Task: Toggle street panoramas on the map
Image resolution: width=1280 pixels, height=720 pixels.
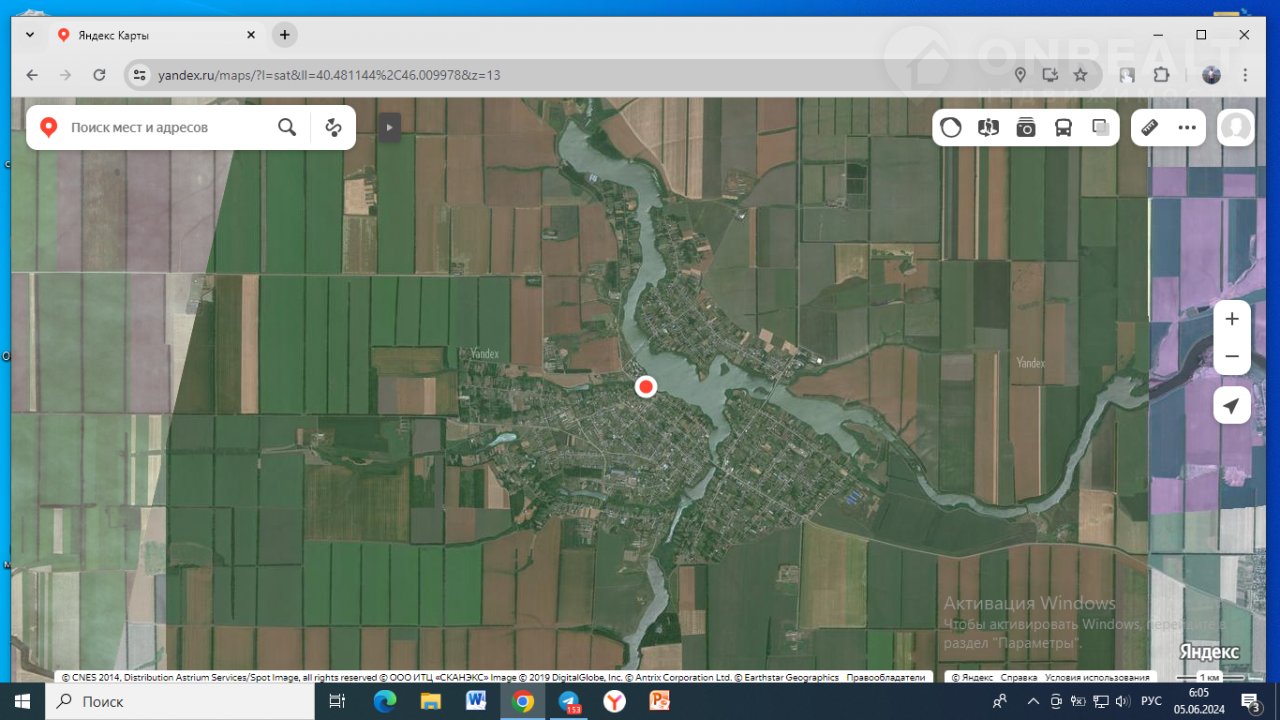Action: pos(988,127)
